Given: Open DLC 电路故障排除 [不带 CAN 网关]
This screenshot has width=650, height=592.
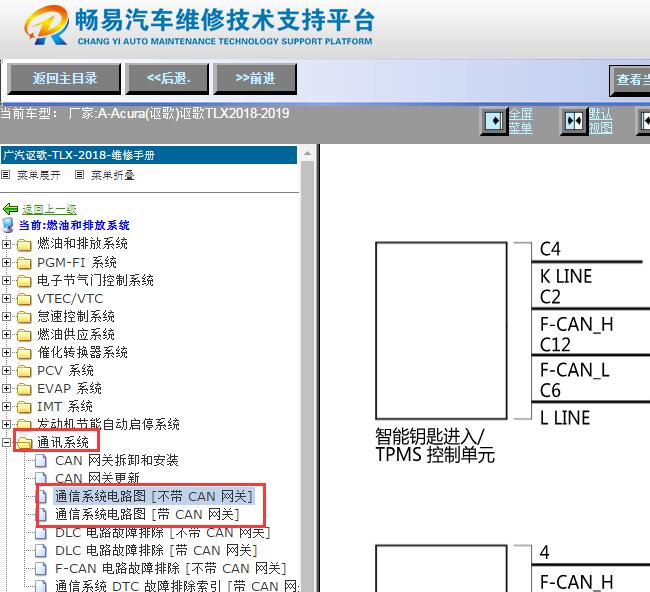Looking at the screenshot, I should coord(162,532).
